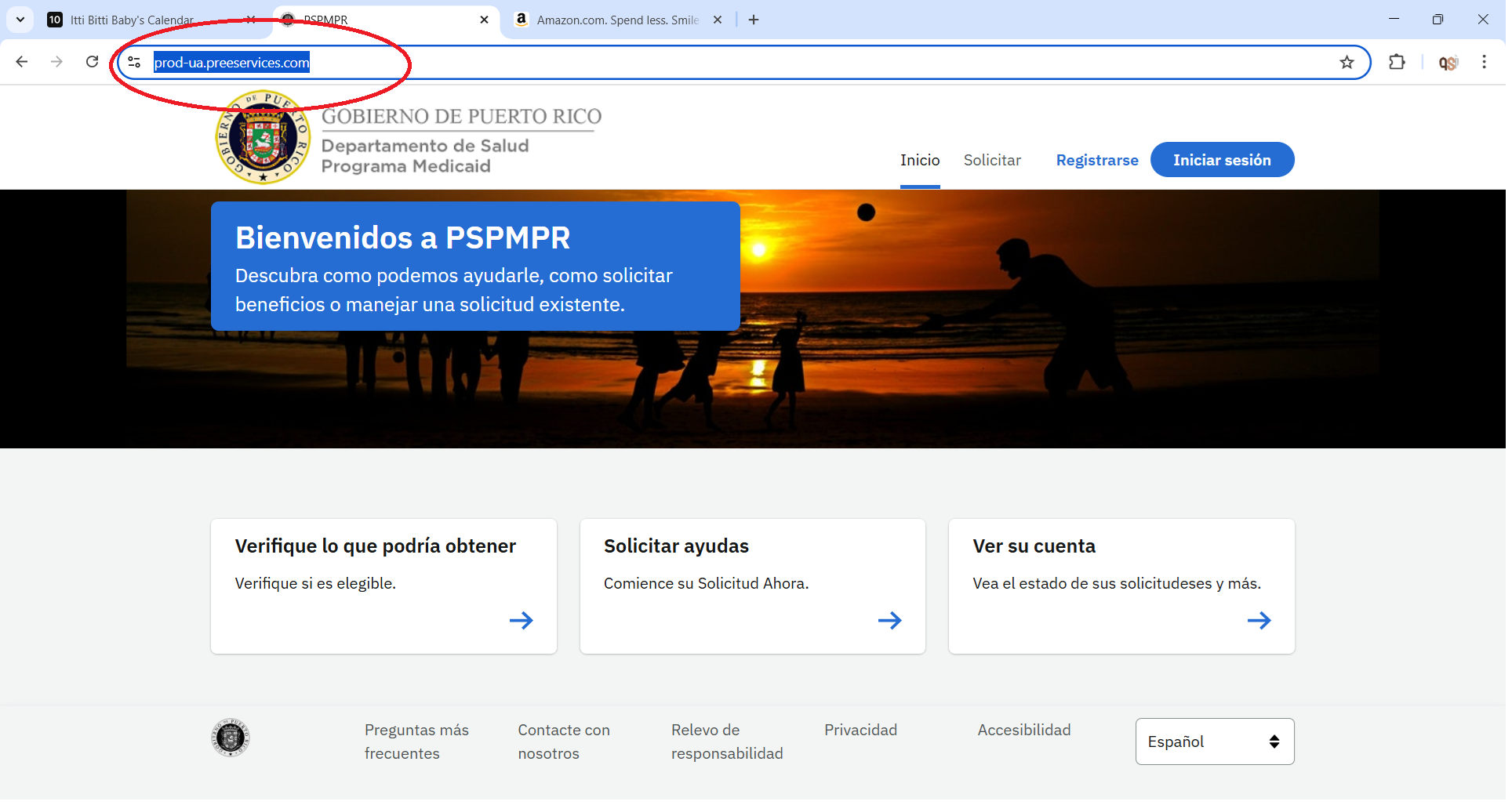The height and width of the screenshot is (805, 1512).
Task: Open the Extensions puzzle icon
Action: click(1397, 62)
